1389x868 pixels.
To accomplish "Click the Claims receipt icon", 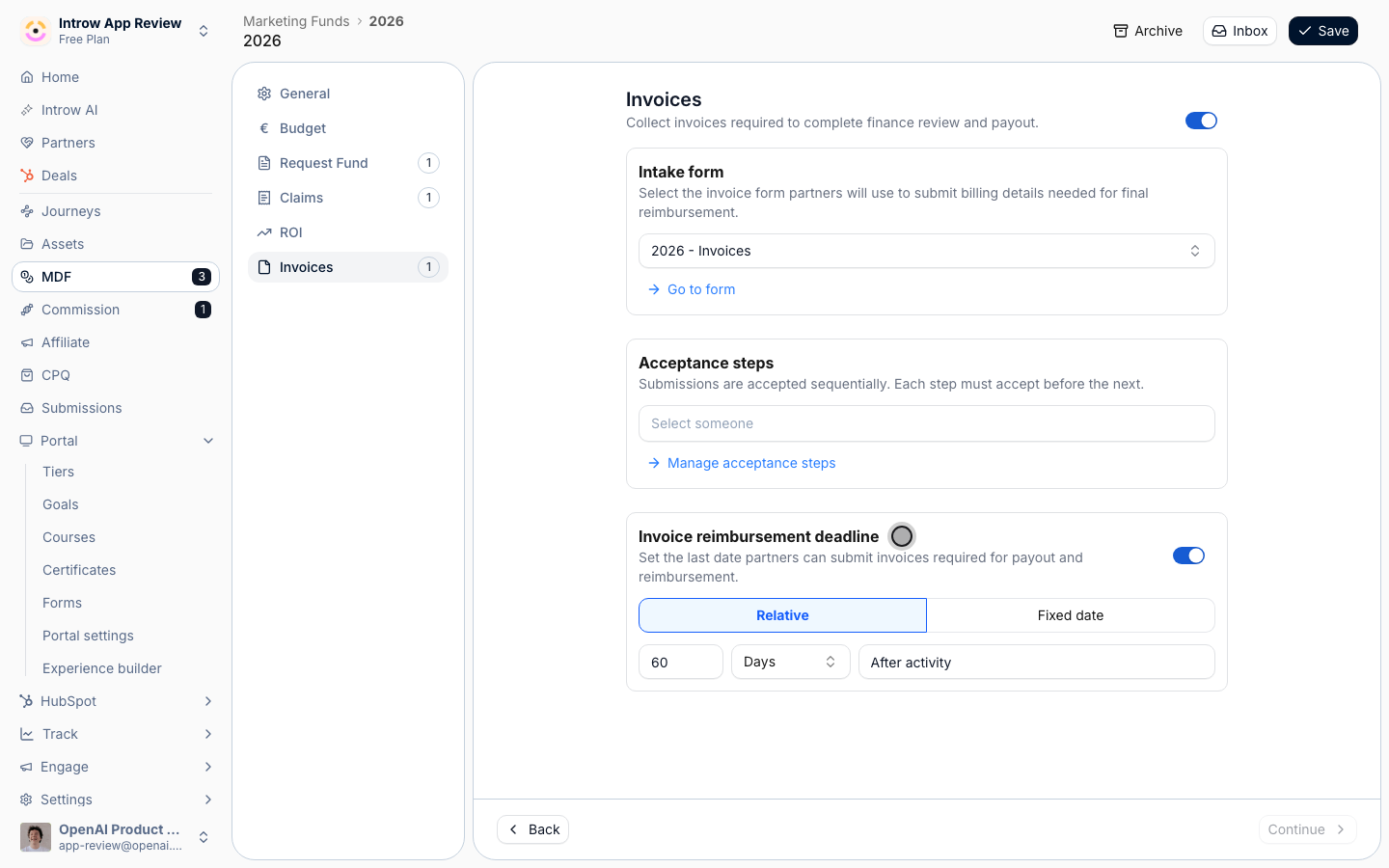I will pyautogui.click(x=264, y=198).
